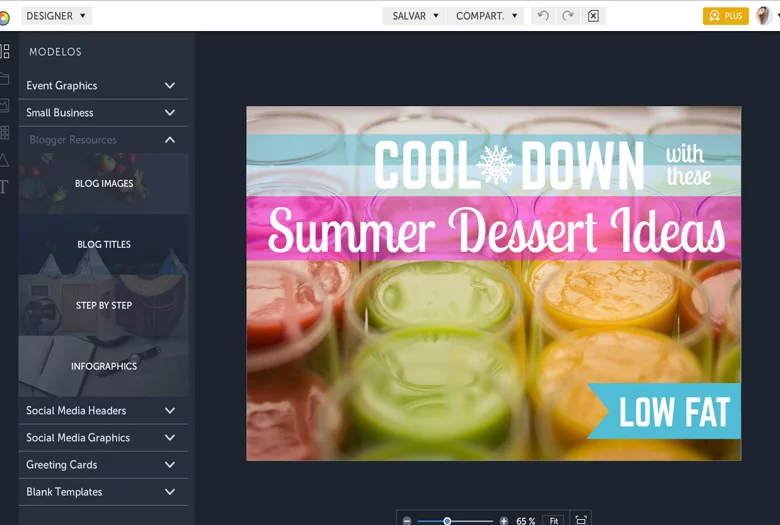This screenshot has height=525, width=780.
Task: Open the picture-frame icon in left sidebar
Action: tap(4, 105)
